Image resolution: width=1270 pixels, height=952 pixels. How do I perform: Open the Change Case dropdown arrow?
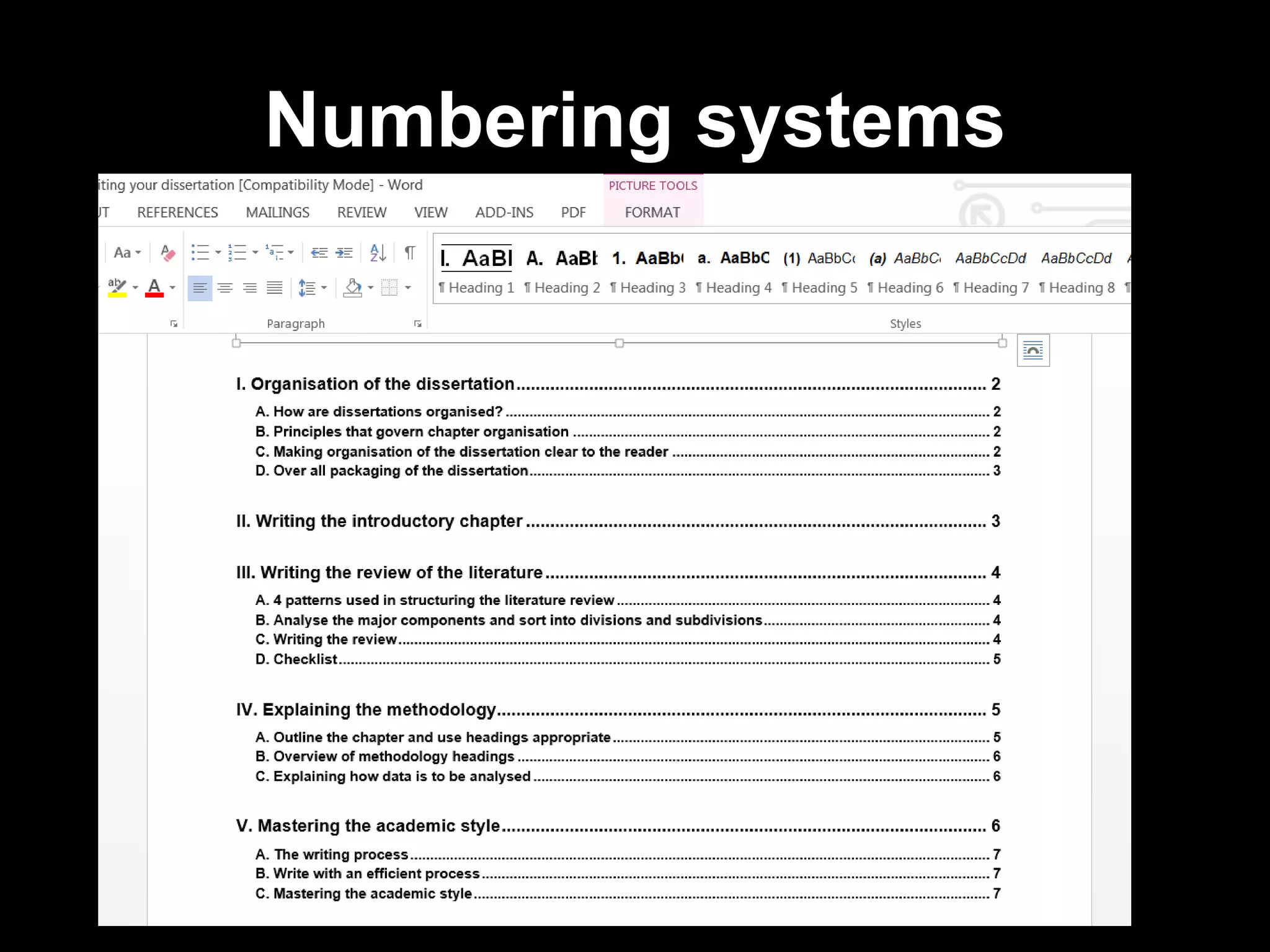click(x=138, y=253)
